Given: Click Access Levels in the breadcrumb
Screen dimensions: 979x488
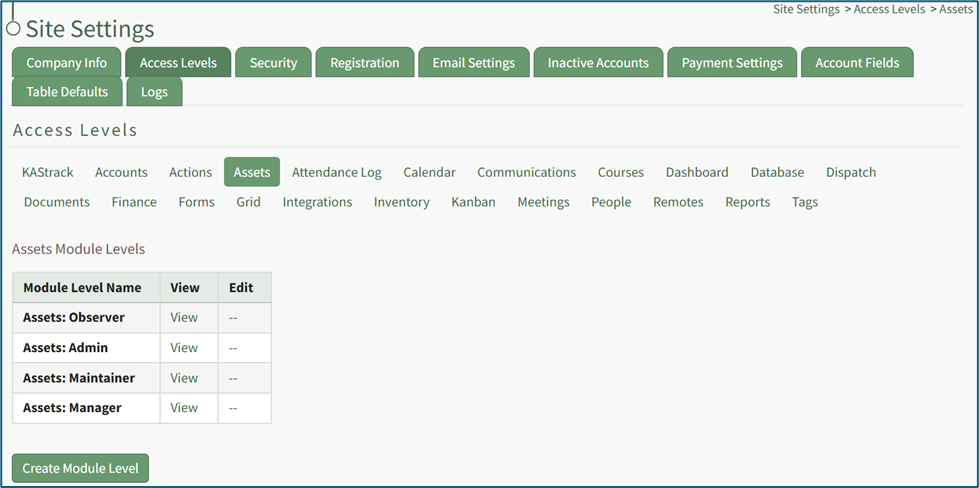Looking at the screenshot, I should pyautogui.click(x=891, y=9).
